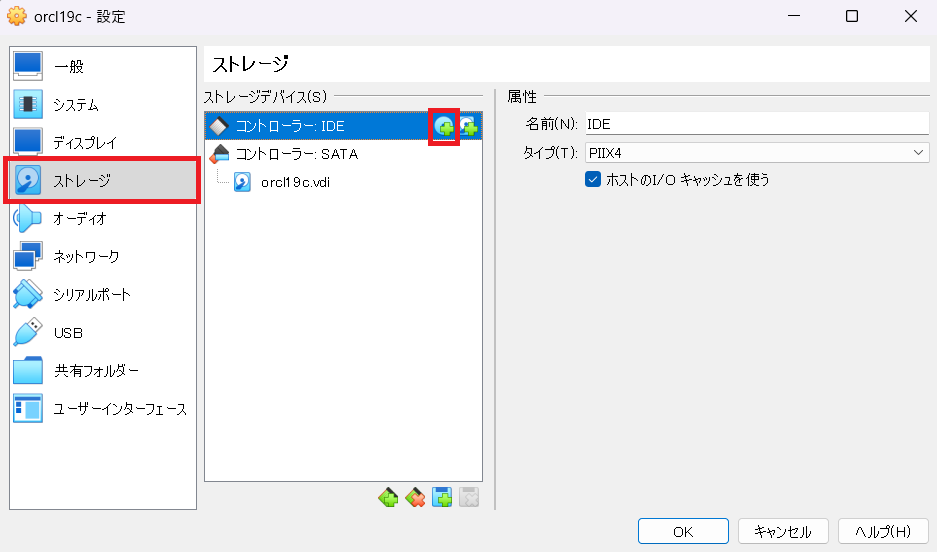Open the オーディオ settings category

point(79,219)
